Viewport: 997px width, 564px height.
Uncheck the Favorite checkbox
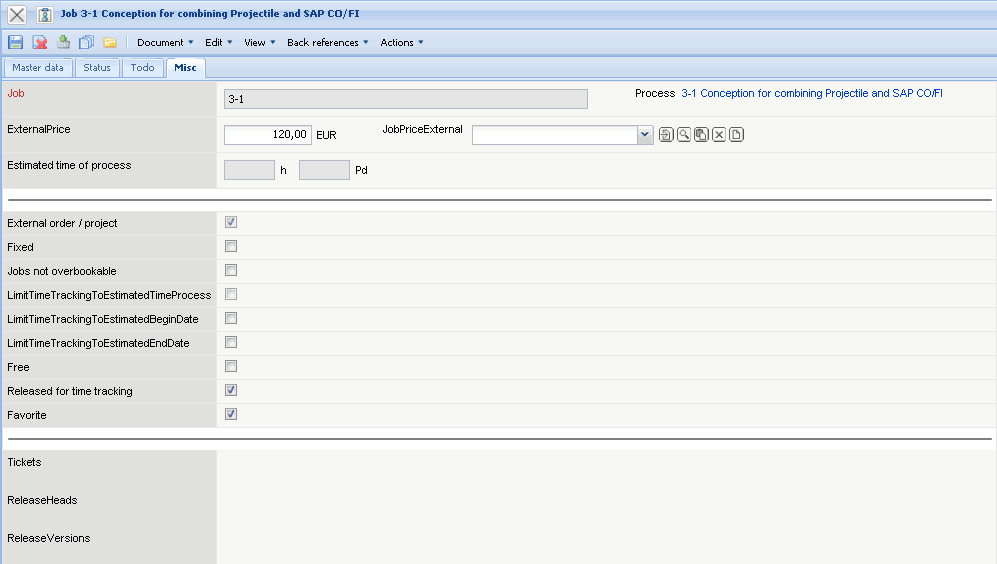[x=231, y=414]
